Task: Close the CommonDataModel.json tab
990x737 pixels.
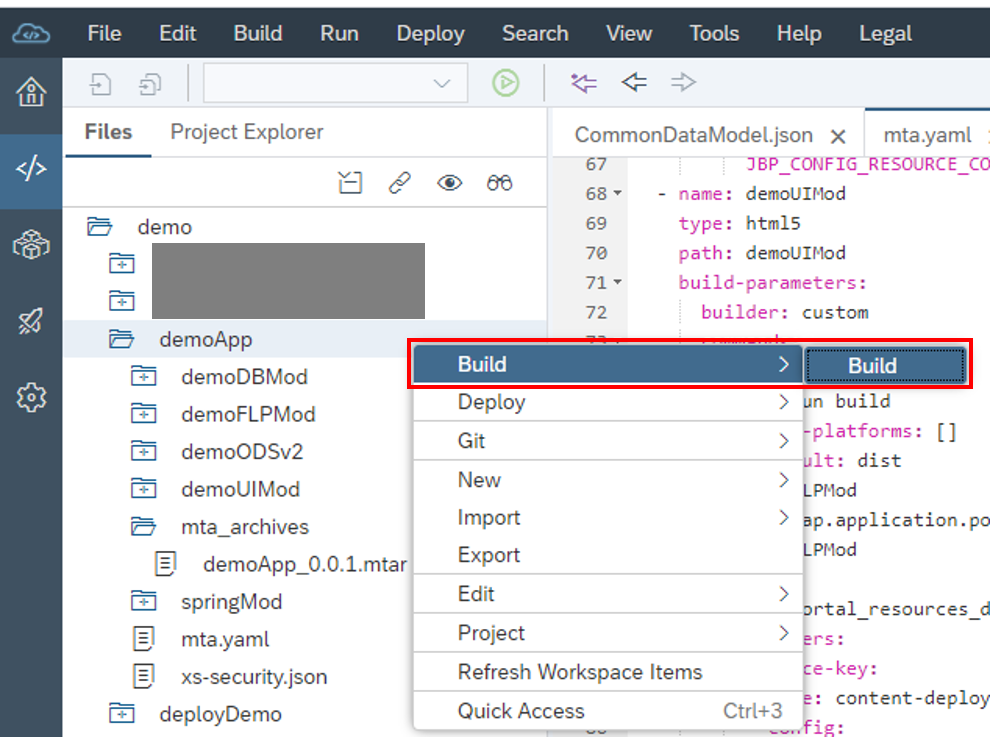Action: click(x=838, y=136)
